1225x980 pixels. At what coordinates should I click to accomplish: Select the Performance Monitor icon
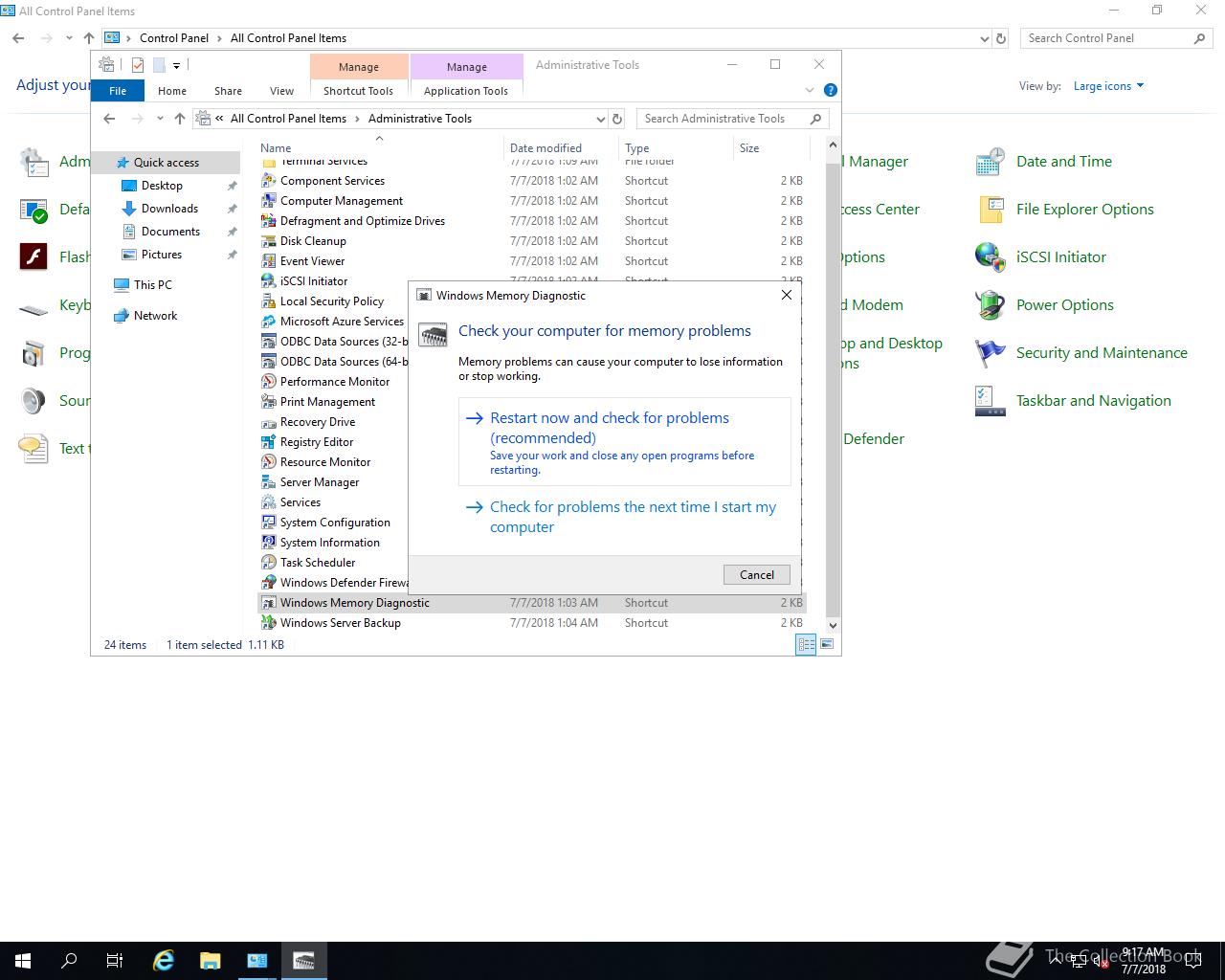point(269,382)
